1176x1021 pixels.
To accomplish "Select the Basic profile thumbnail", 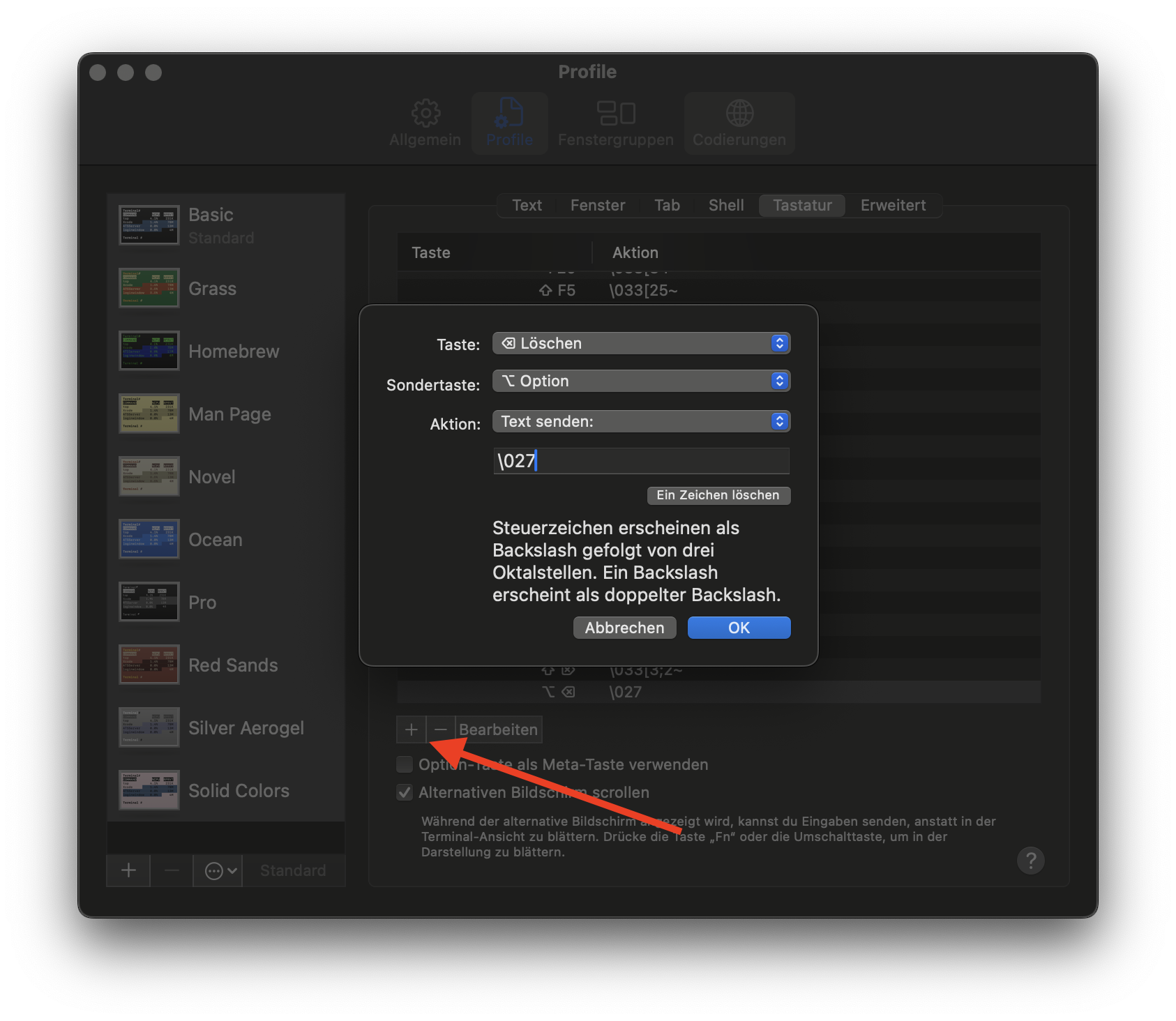I will coord(149,225).
